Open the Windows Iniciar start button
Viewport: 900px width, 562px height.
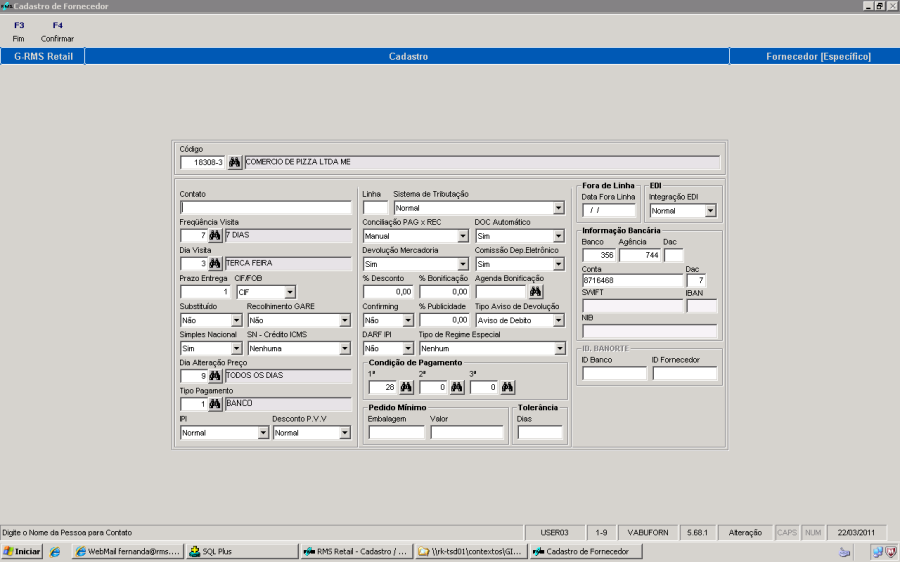click(x=22, y=551)
